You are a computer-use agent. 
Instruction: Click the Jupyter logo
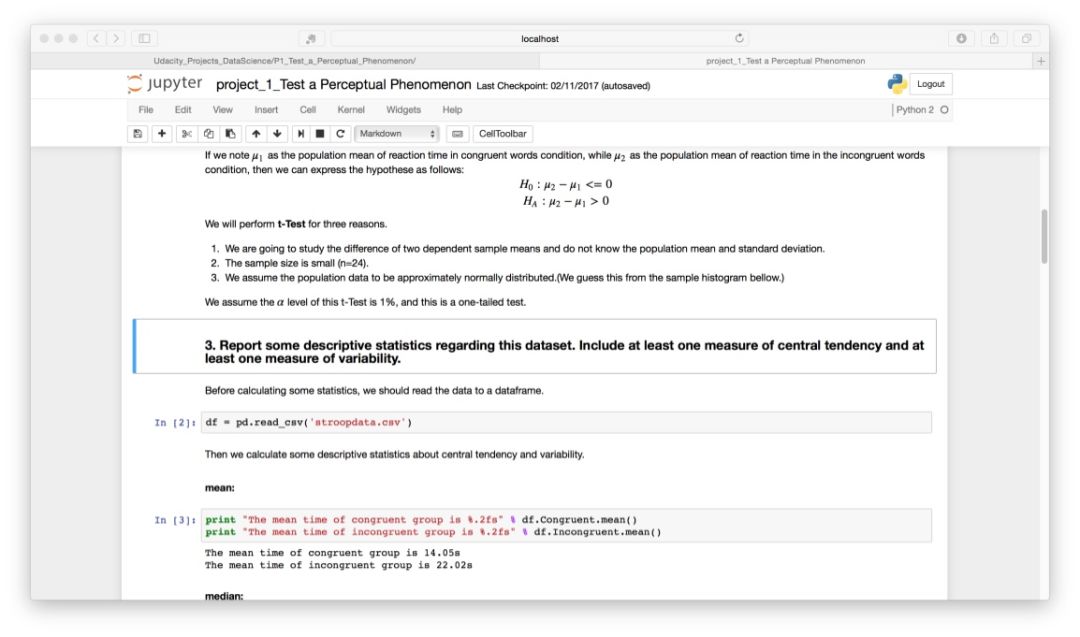point(165,84)
